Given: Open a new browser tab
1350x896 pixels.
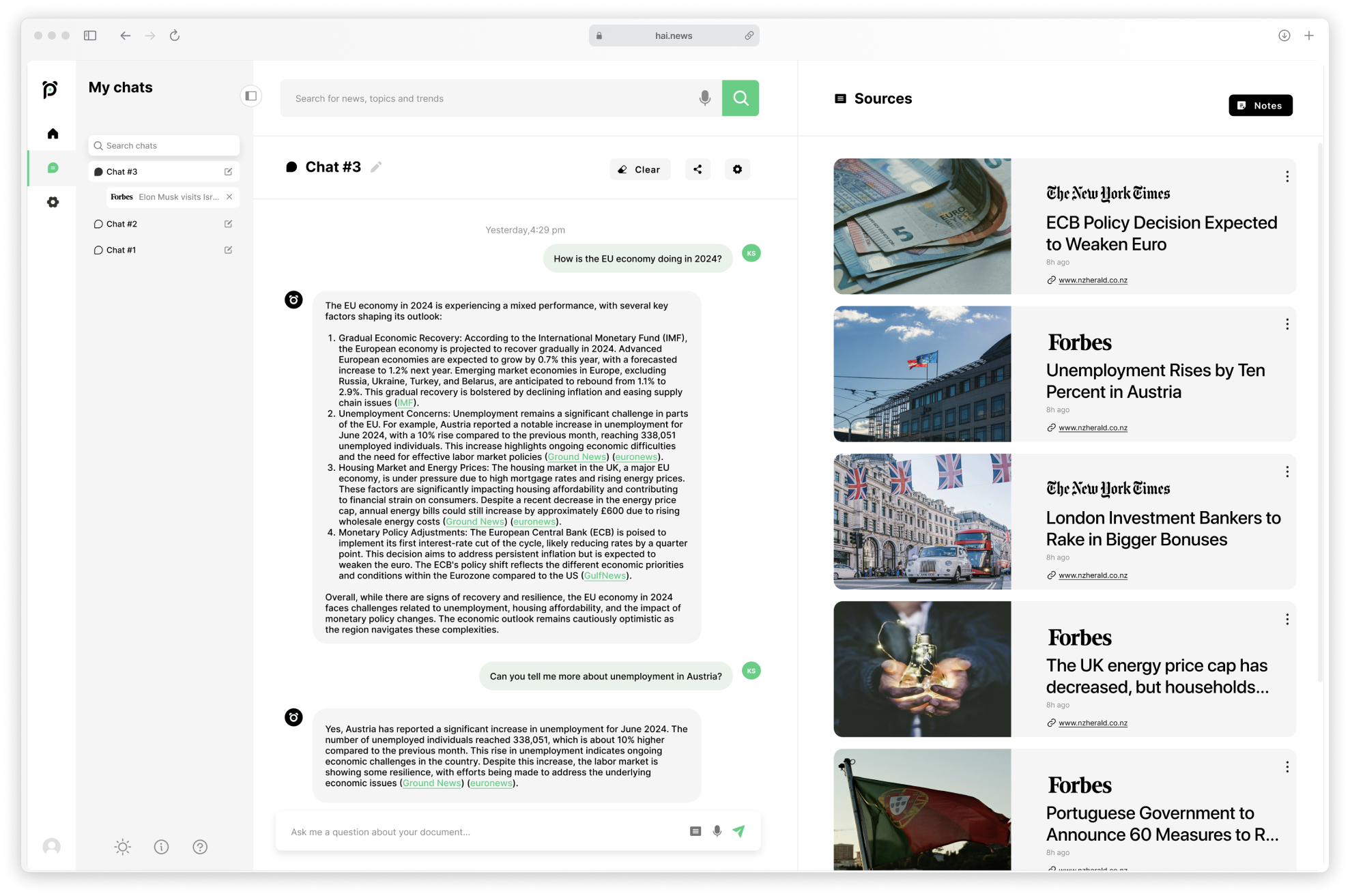Looking at the screenshot, I should click(1308, 35).
